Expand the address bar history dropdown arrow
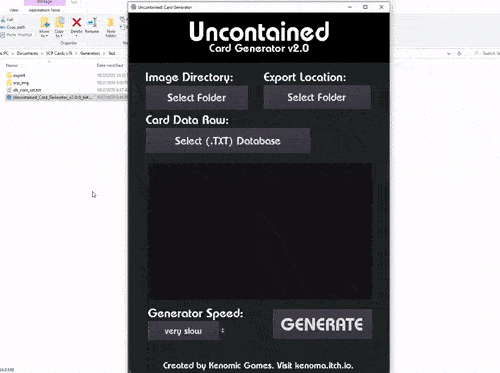500x373 pixels. point(449,53)
